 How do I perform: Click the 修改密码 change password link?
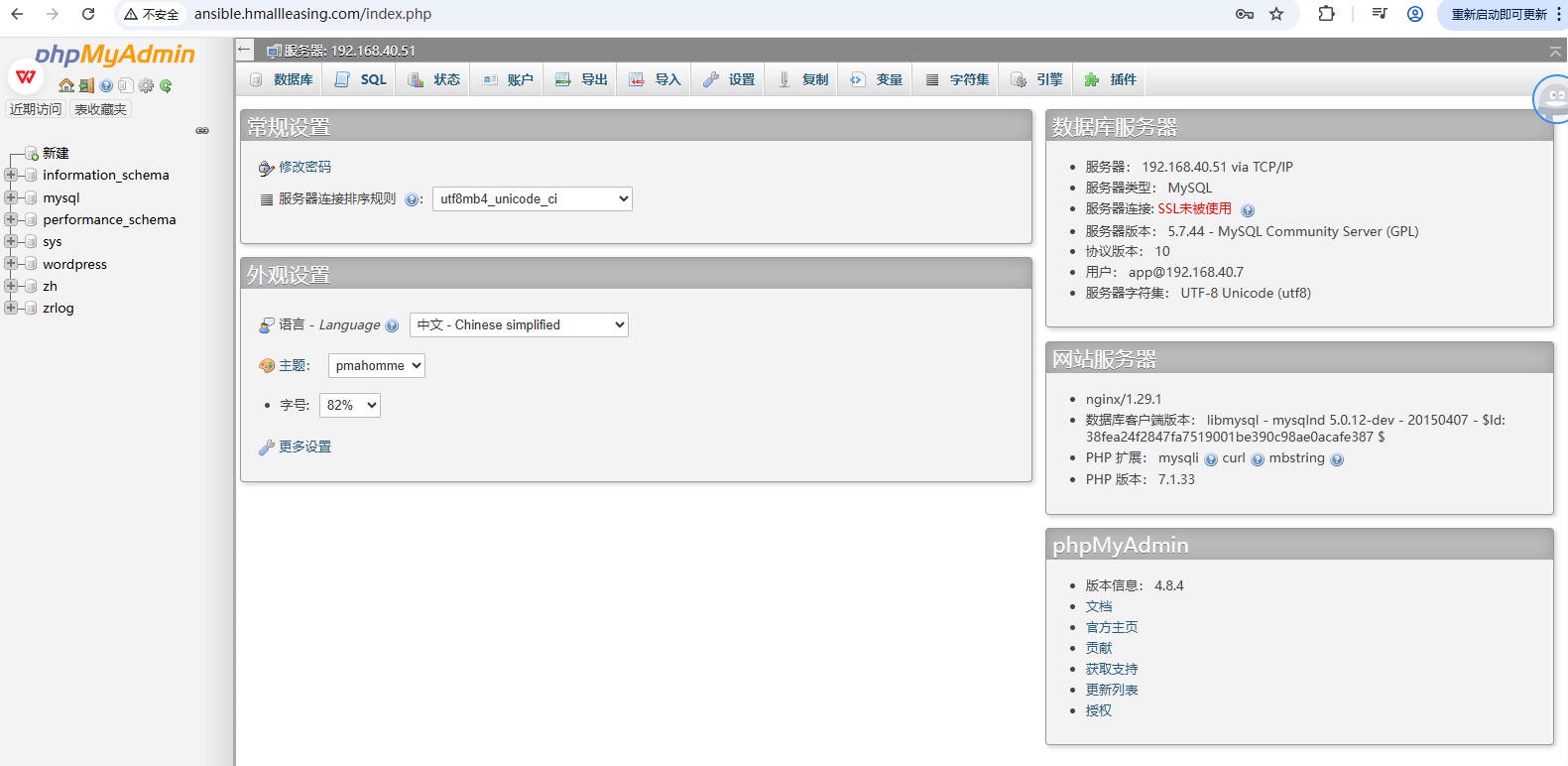304,167
